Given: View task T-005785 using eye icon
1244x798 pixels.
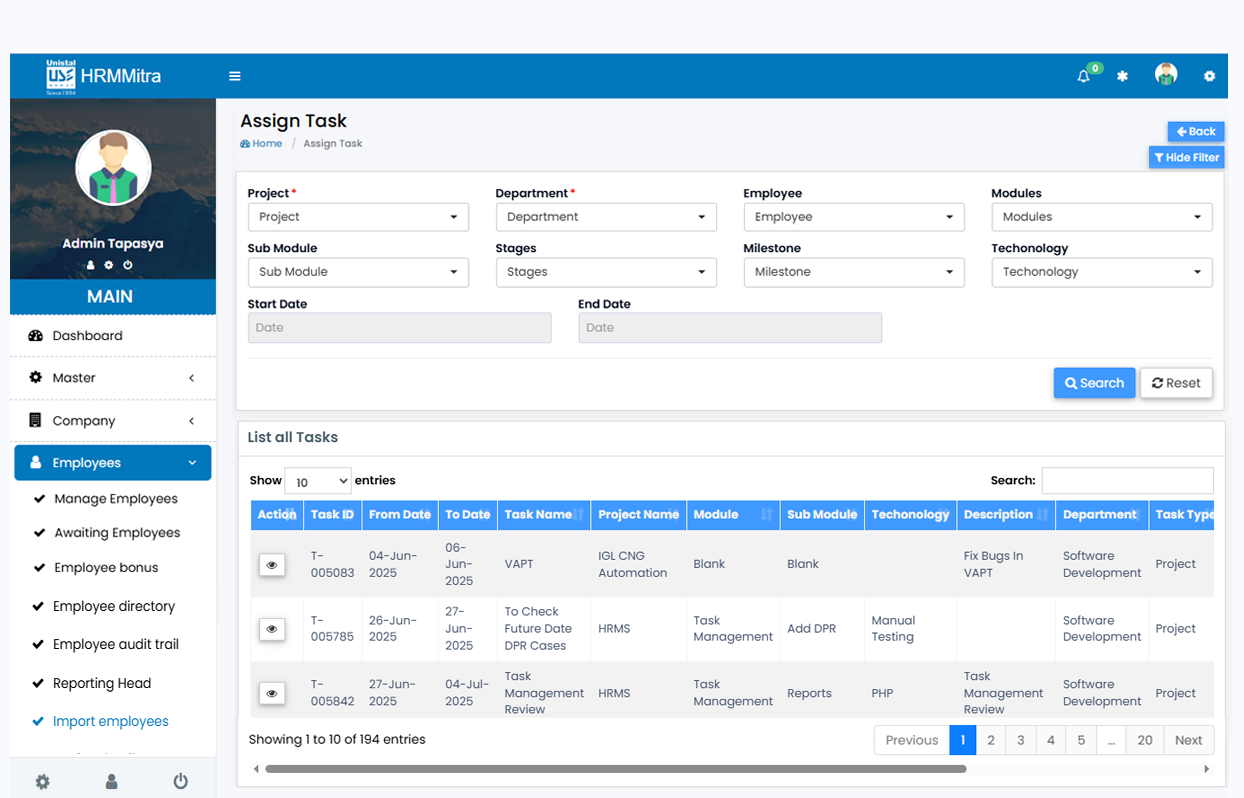Looking at the screenshot, I should (270, 629).
